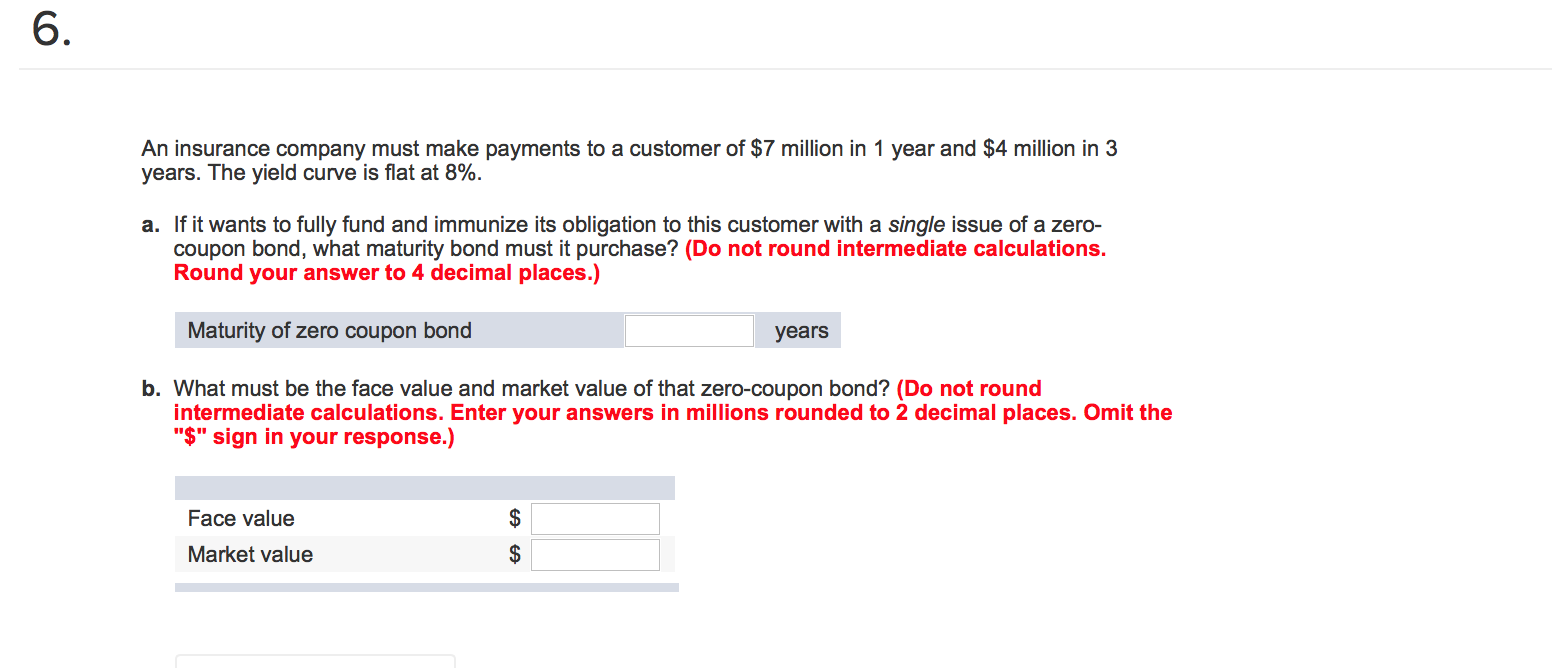Click the "Market value" row label

(250, 555)
